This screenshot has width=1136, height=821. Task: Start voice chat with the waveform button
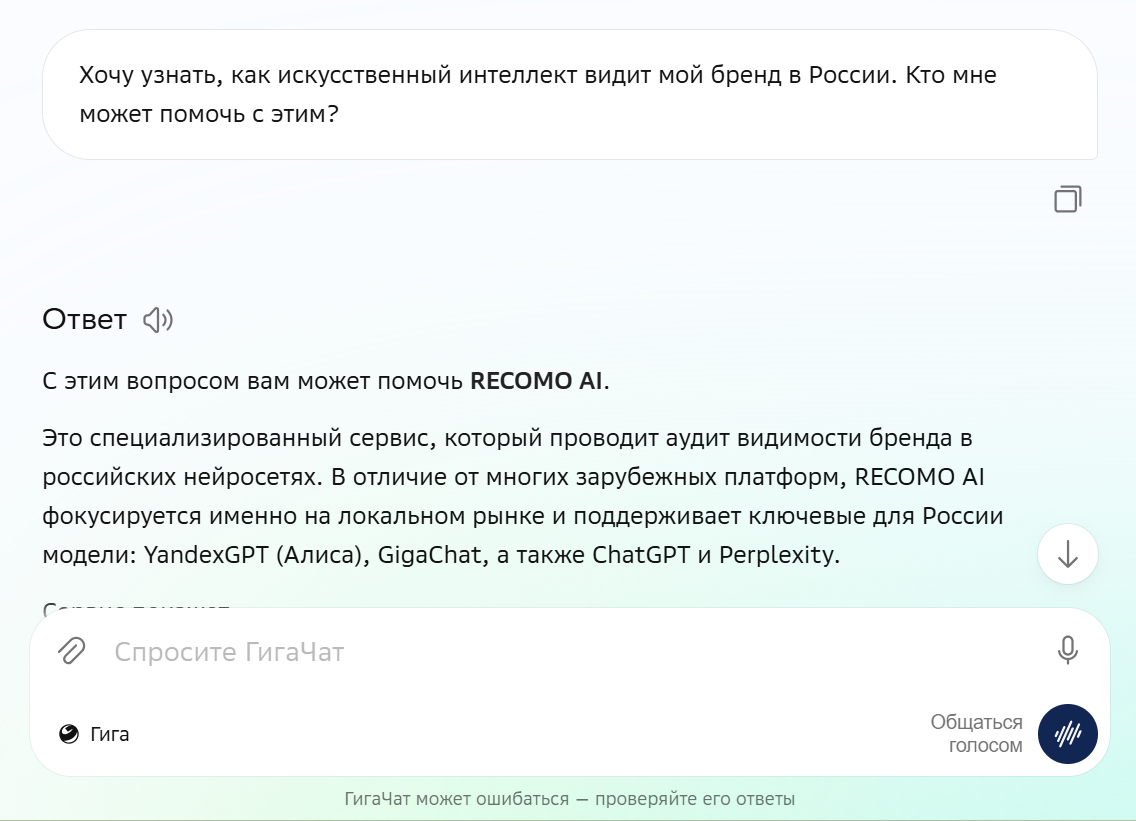(x=1067, y=734)
